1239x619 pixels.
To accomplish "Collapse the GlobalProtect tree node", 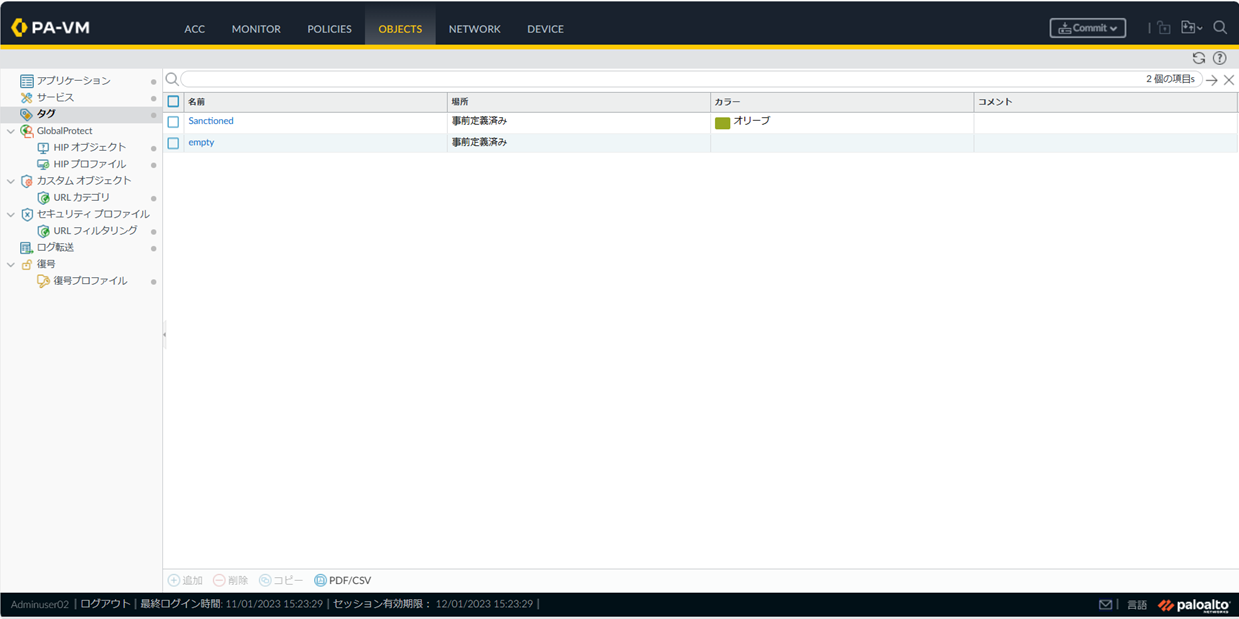I will tap(11, 131).
